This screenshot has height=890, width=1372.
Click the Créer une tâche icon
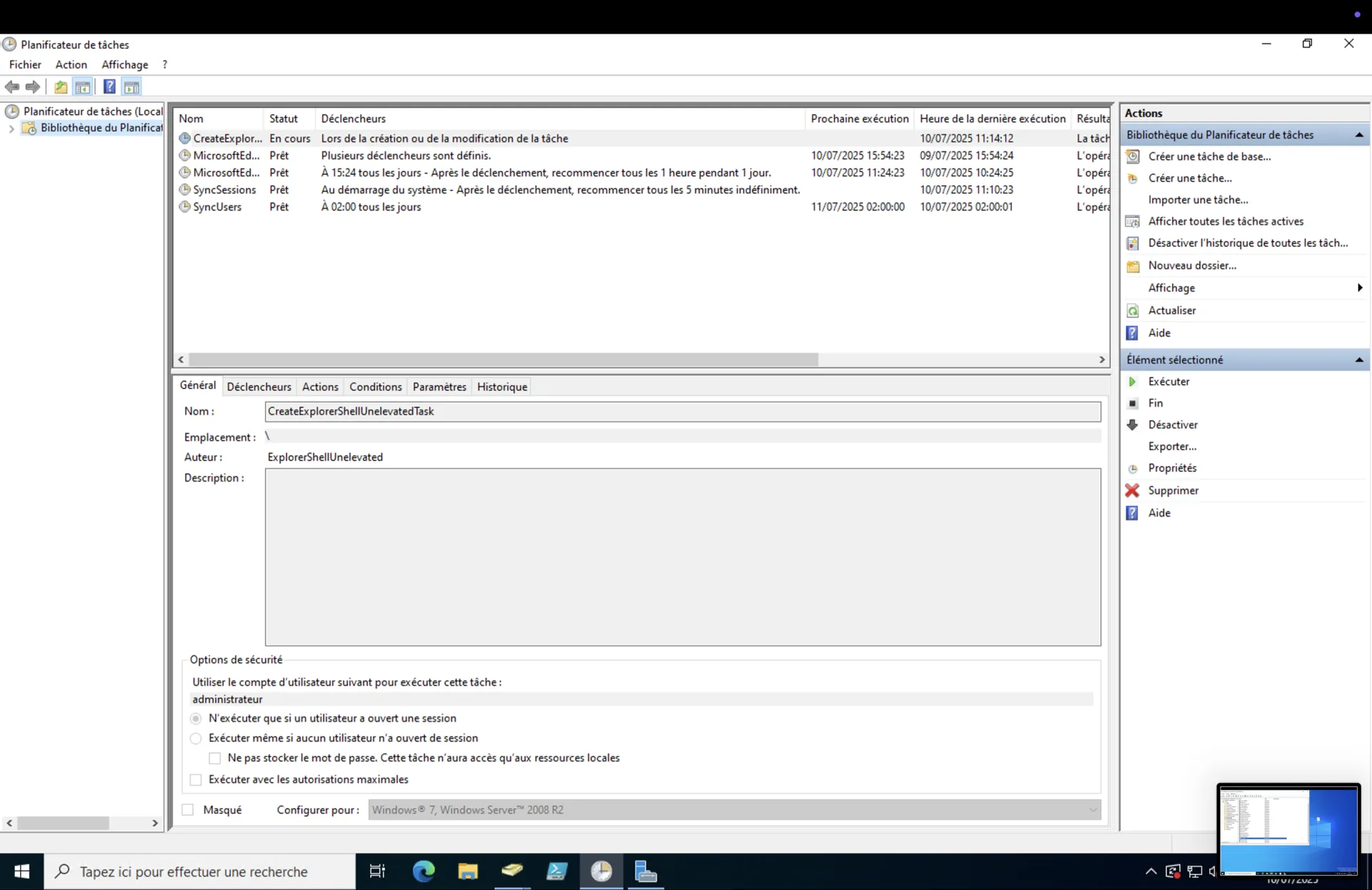coord(1133,178)
